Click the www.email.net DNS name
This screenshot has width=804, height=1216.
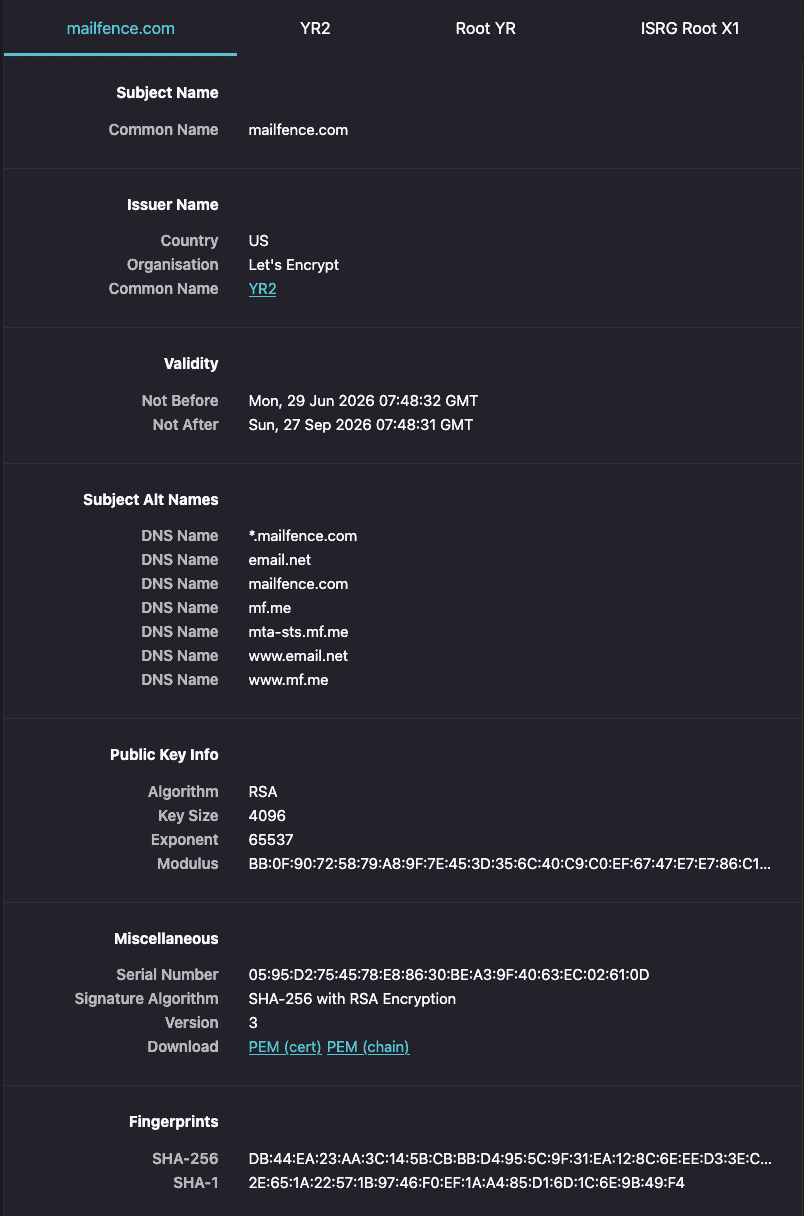[298, 656]
